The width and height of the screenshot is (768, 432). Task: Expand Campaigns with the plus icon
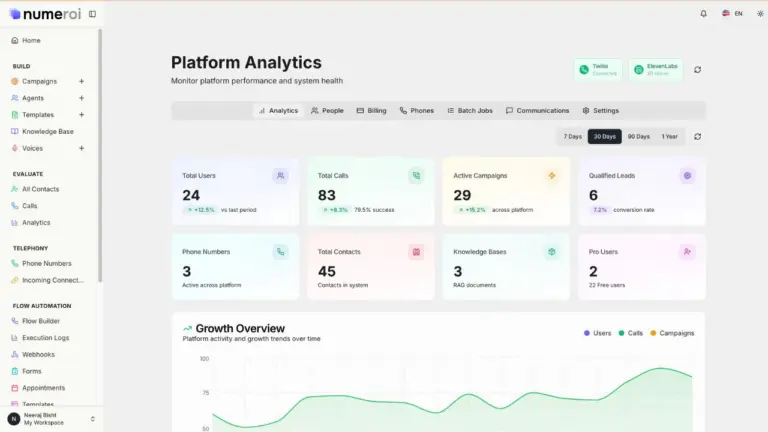(81, 81)
